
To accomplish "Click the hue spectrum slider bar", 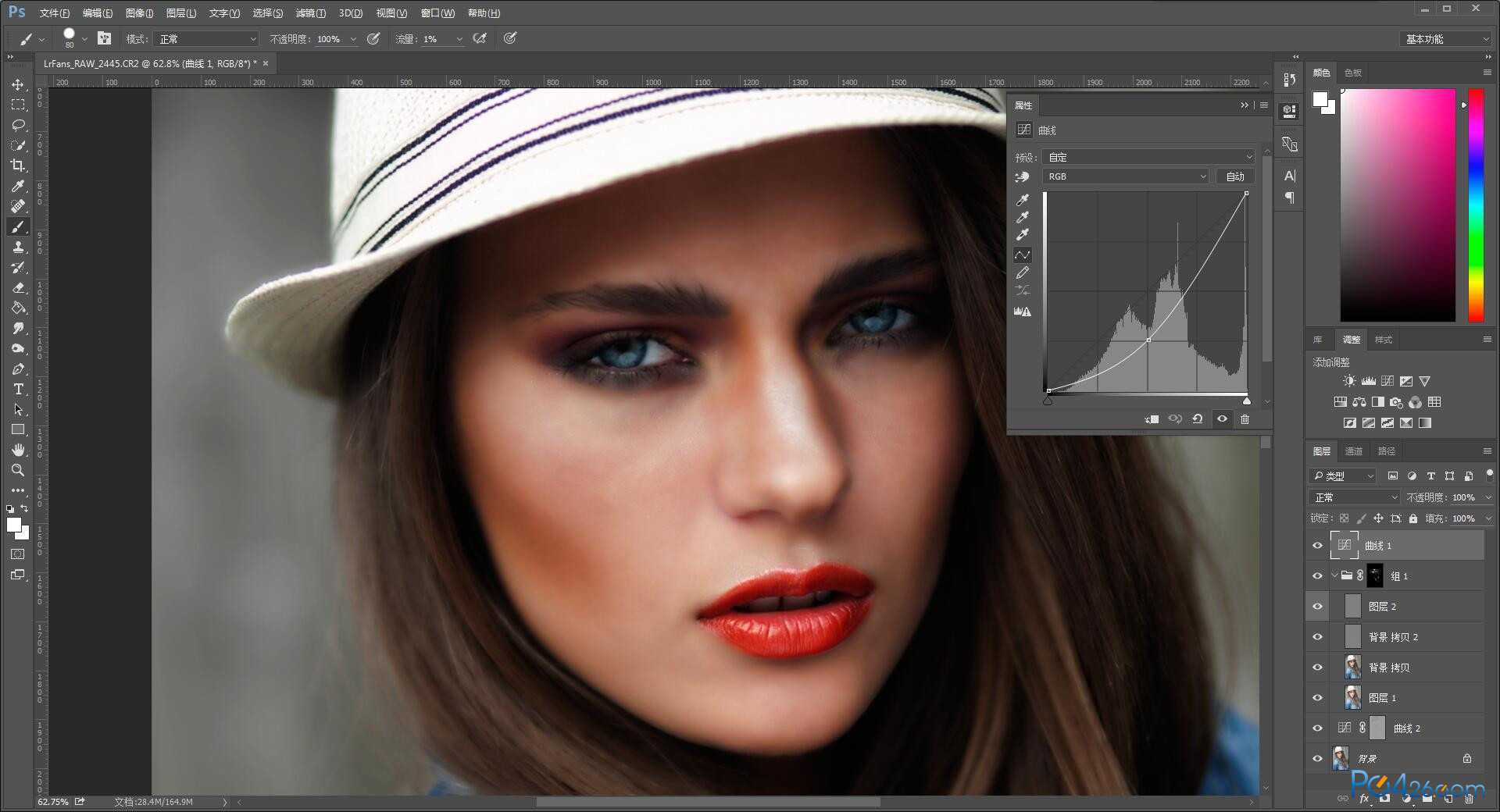I will pos(1476,205).
